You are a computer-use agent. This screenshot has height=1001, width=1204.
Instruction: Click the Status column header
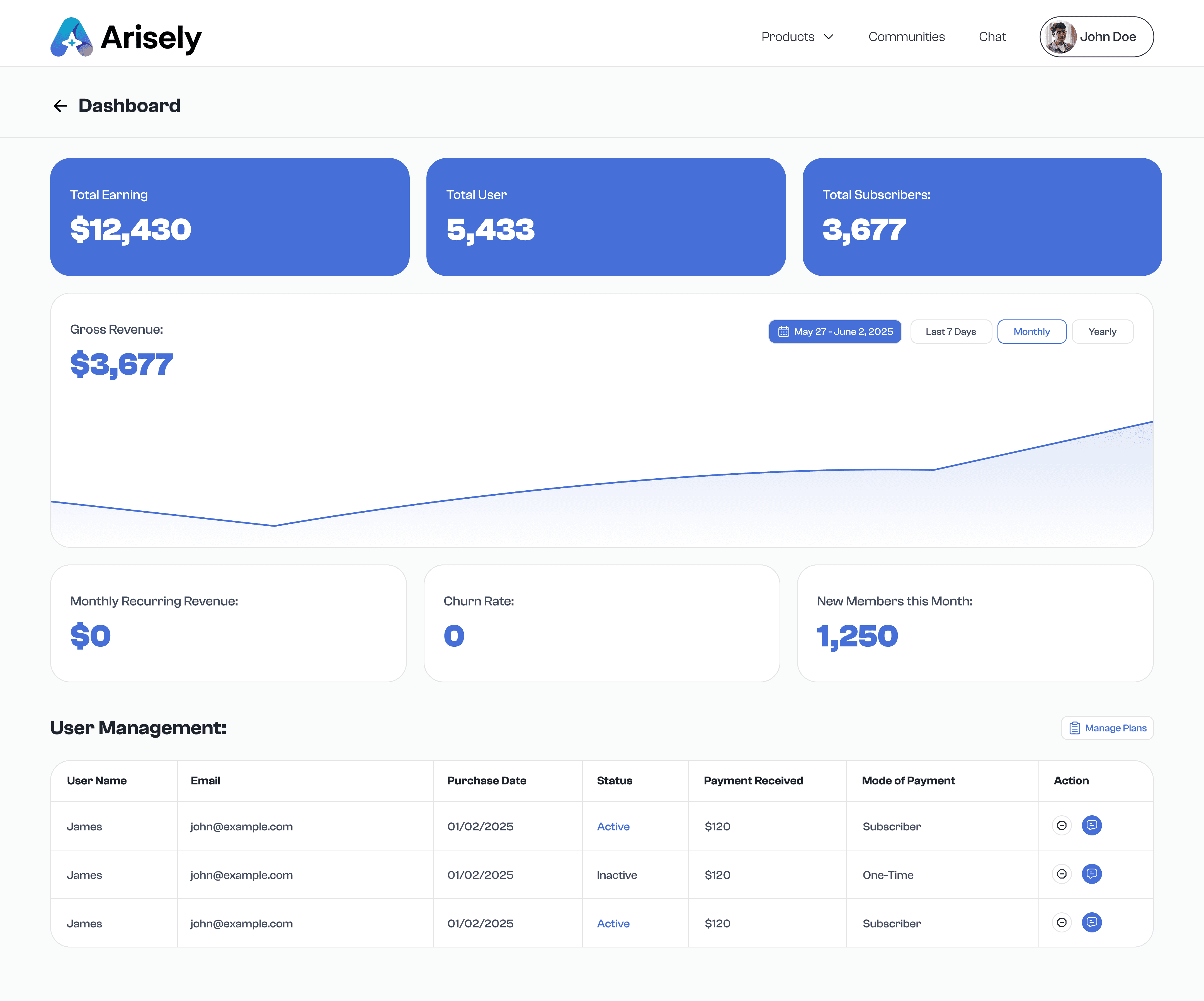pos(614,781)
